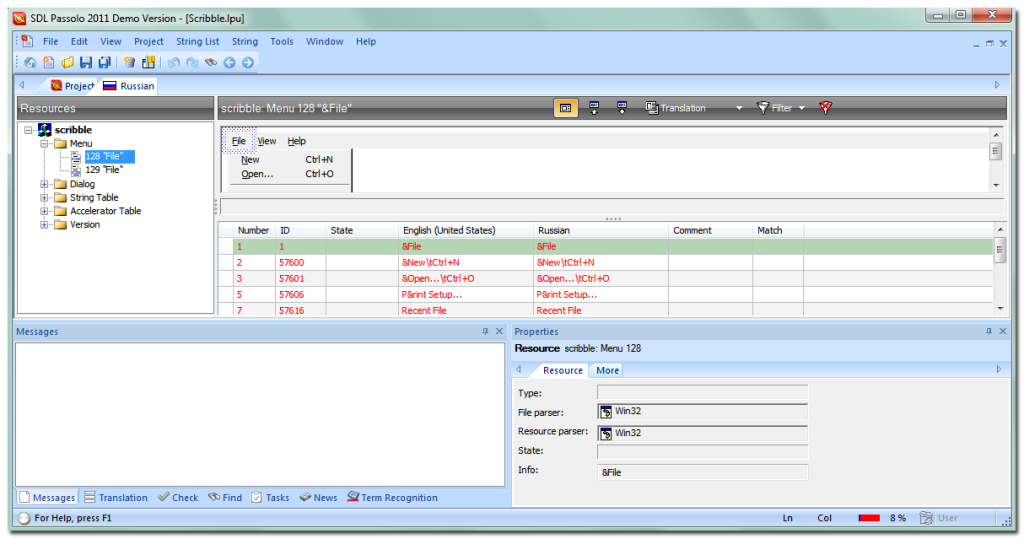Collapse the scribble tree root node

pos(28,130)
